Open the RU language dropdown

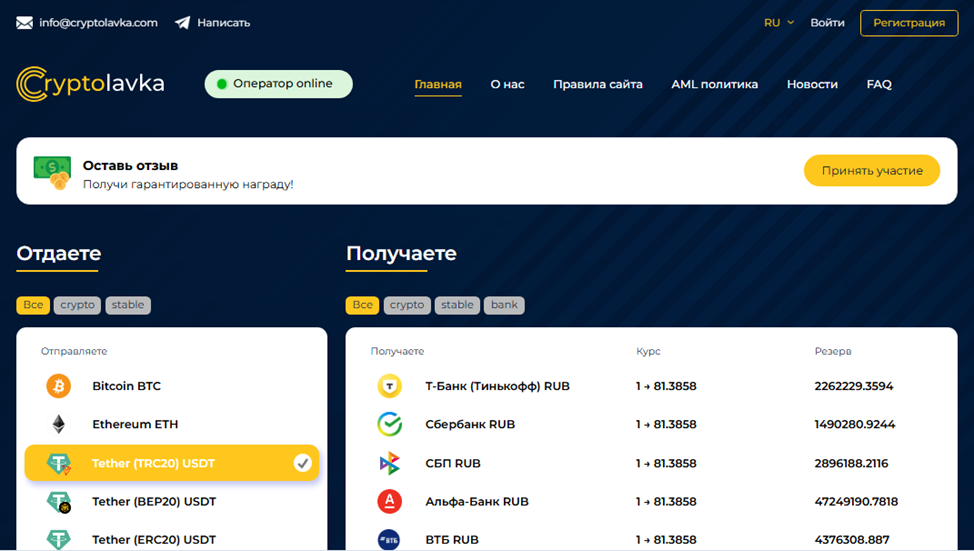pos(779,23)
